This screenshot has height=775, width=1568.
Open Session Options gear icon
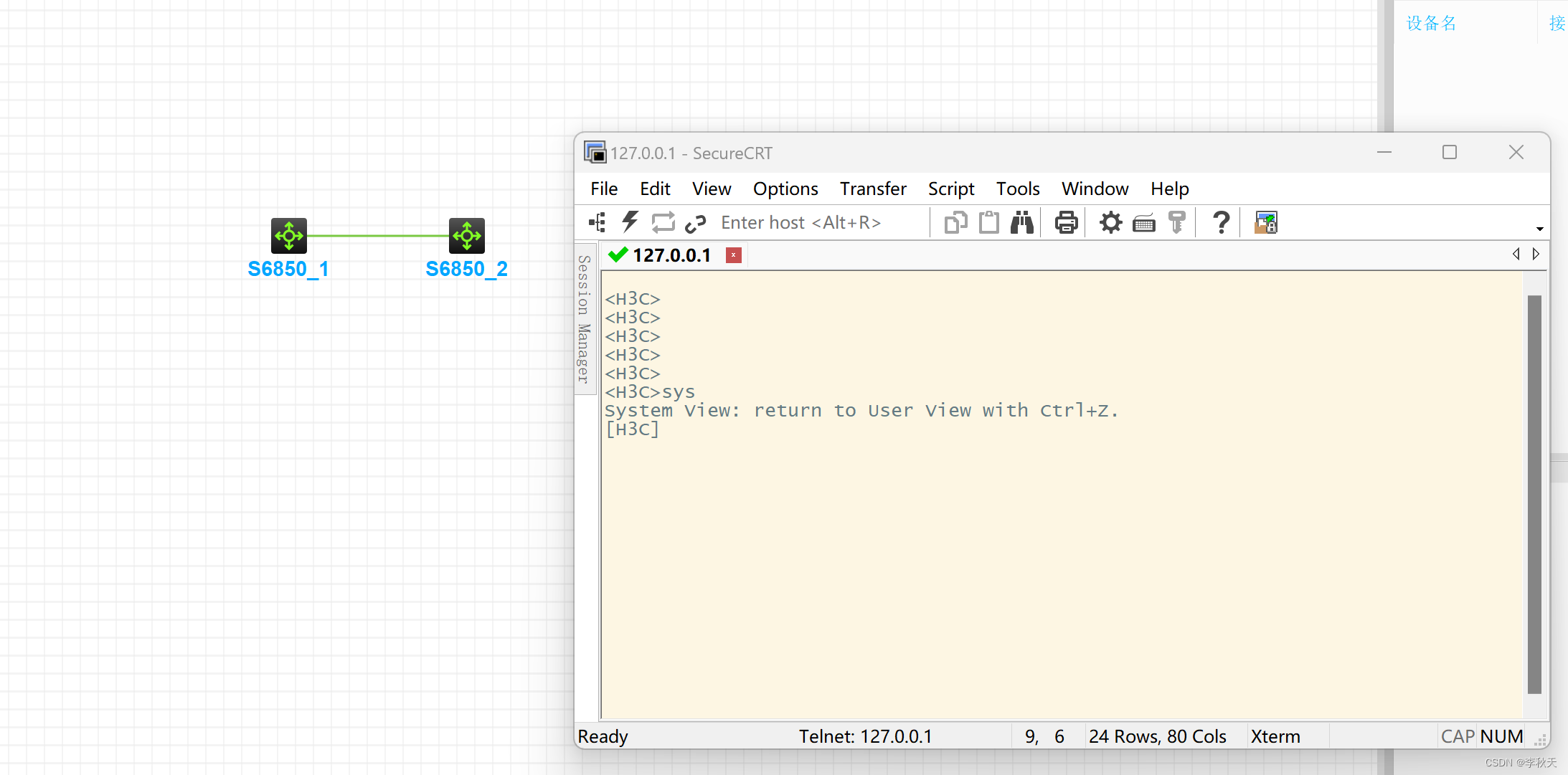point(1110,223)
